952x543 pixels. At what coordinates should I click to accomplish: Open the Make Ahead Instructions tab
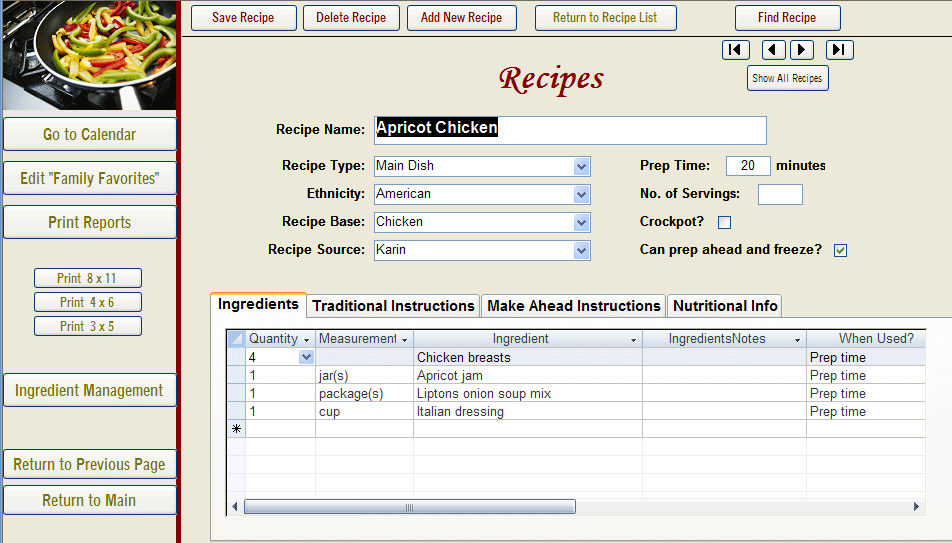pos(574,306)
